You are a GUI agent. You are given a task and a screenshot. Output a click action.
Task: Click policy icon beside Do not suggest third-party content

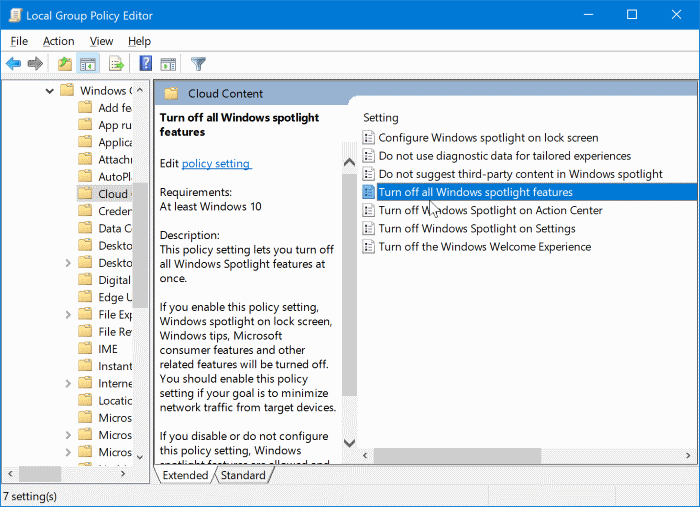[x=368, y=174]
